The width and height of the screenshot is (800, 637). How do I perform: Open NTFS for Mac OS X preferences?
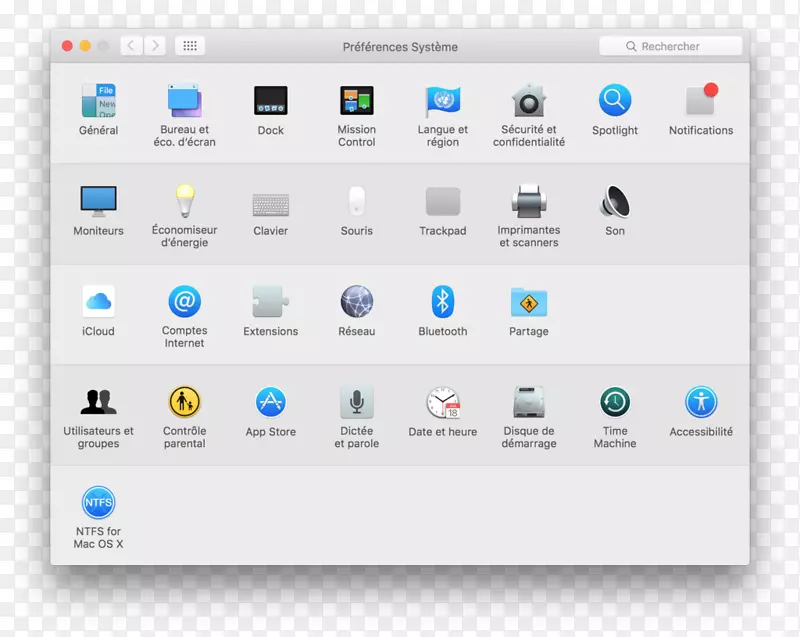(98, 503)
